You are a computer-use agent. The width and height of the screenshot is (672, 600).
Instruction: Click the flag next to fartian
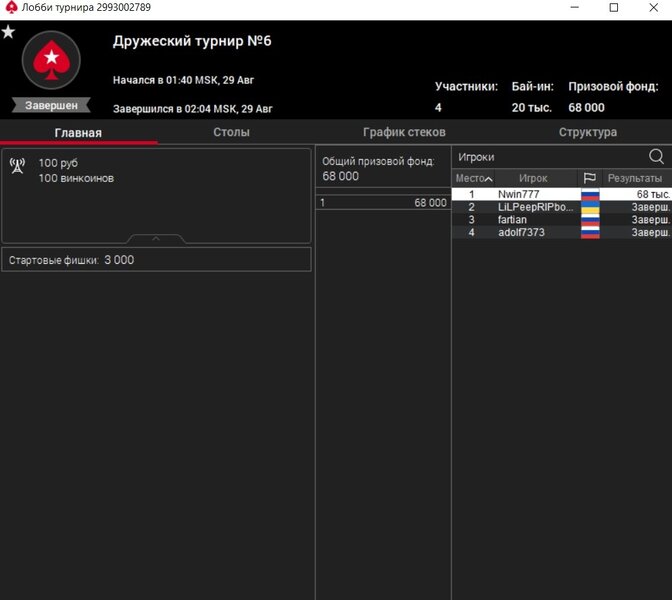point(590,219)
